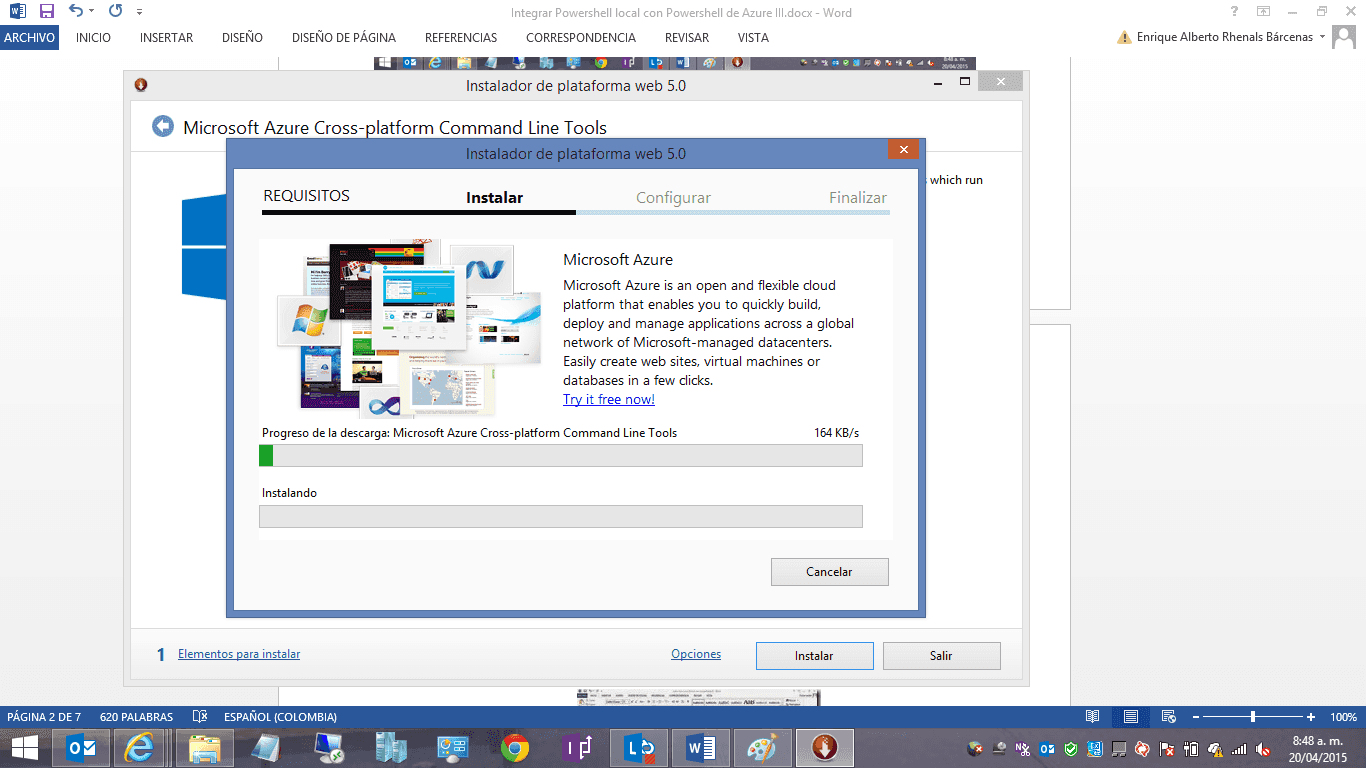Click the Configurar step label
Viewport: 1366px width, 768px height.
click(x=673, y=198)
